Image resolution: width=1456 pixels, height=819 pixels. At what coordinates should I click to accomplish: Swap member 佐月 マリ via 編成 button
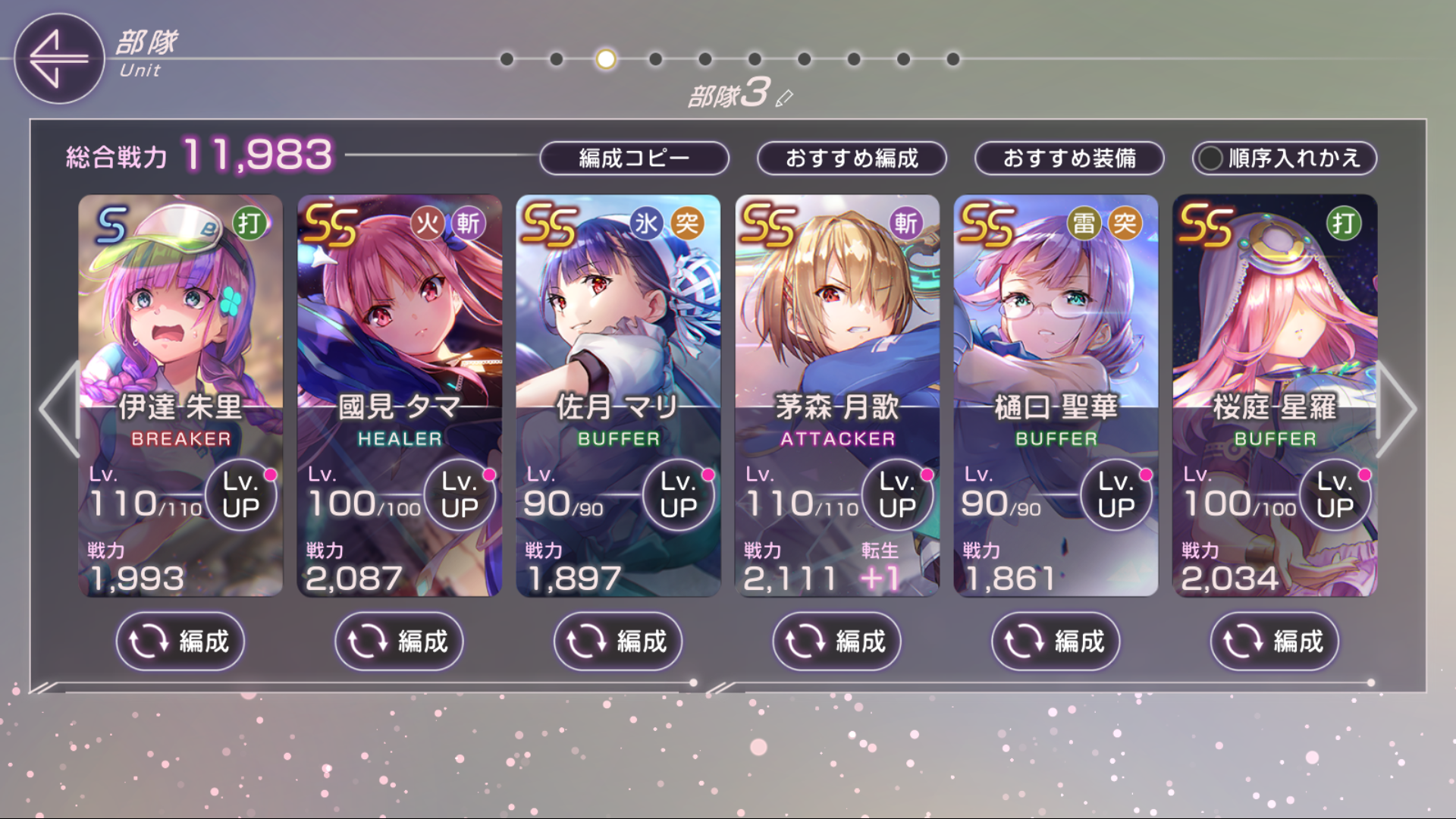click(x=618, y=642)
